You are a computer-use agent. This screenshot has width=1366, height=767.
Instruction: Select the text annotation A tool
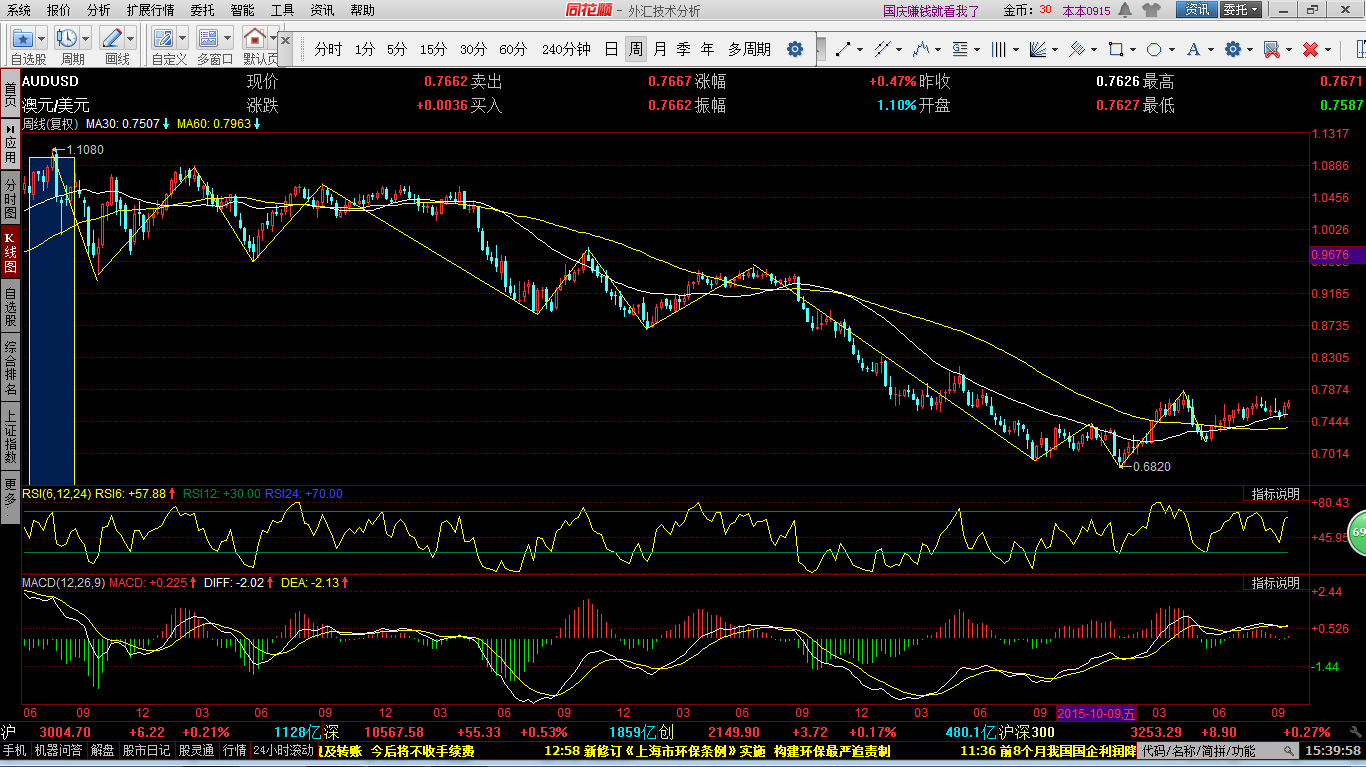[x=1193, y=49]
